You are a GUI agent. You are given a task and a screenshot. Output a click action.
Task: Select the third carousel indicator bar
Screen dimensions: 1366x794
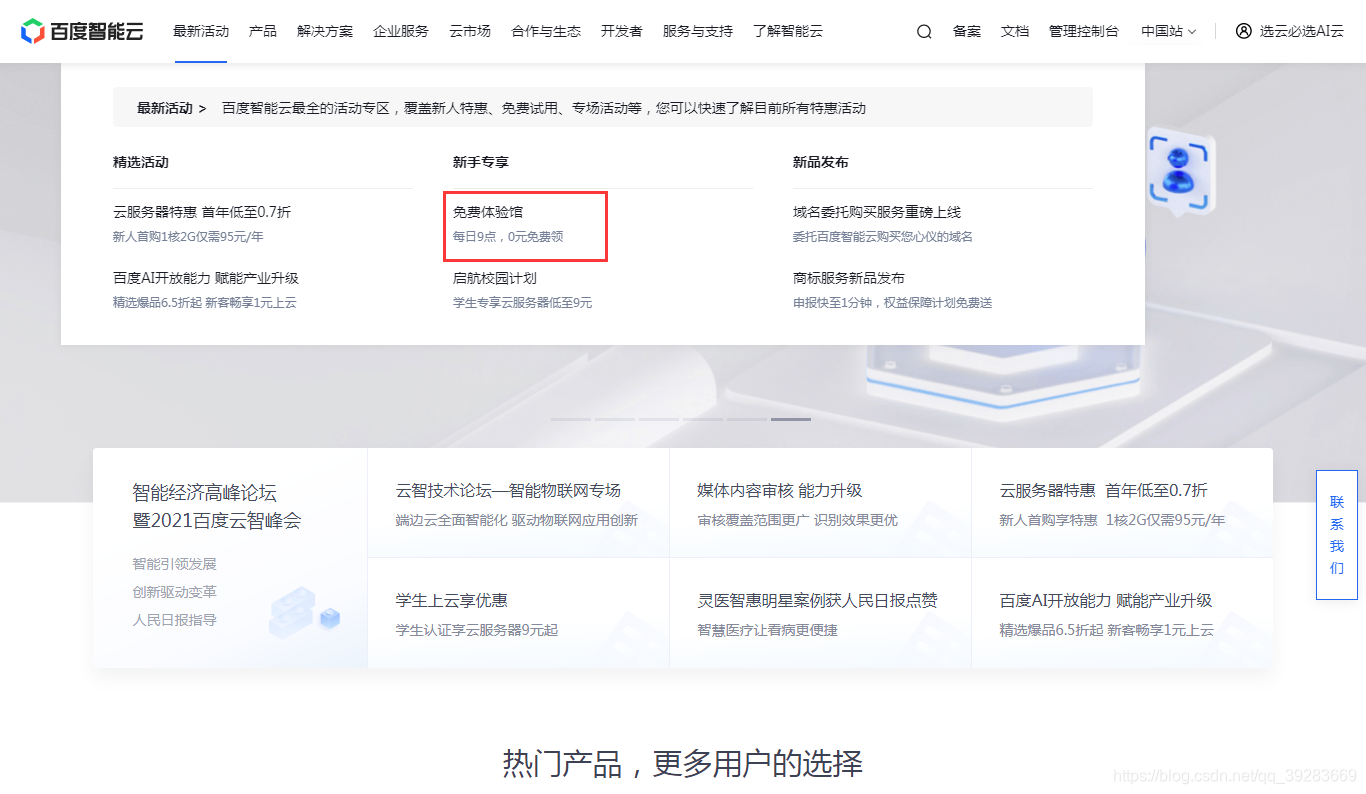659,419
